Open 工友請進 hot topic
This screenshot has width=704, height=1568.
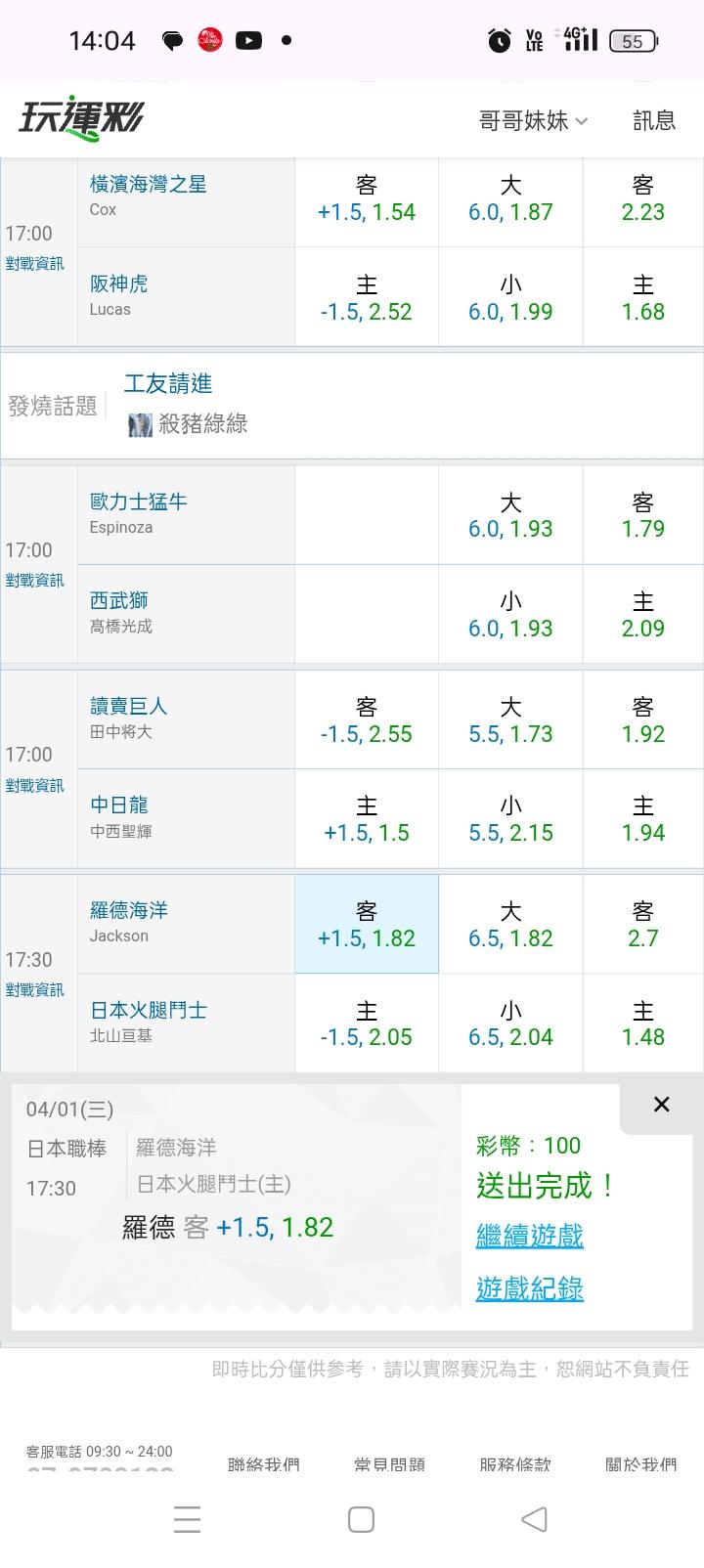click(168, 383)
